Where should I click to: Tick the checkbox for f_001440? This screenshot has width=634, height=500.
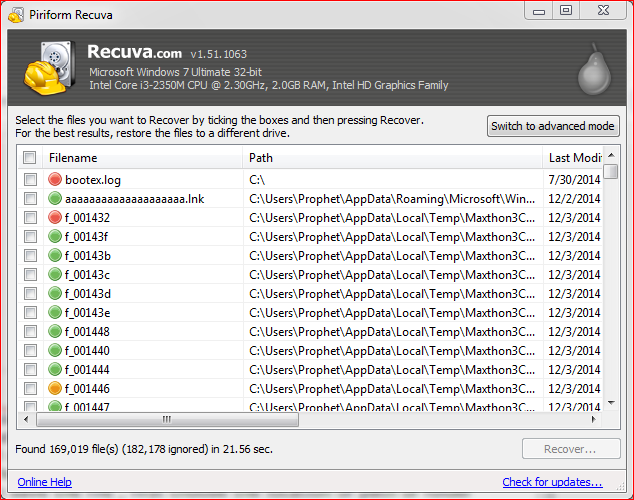pyautogui.click(x=30, y=350)
